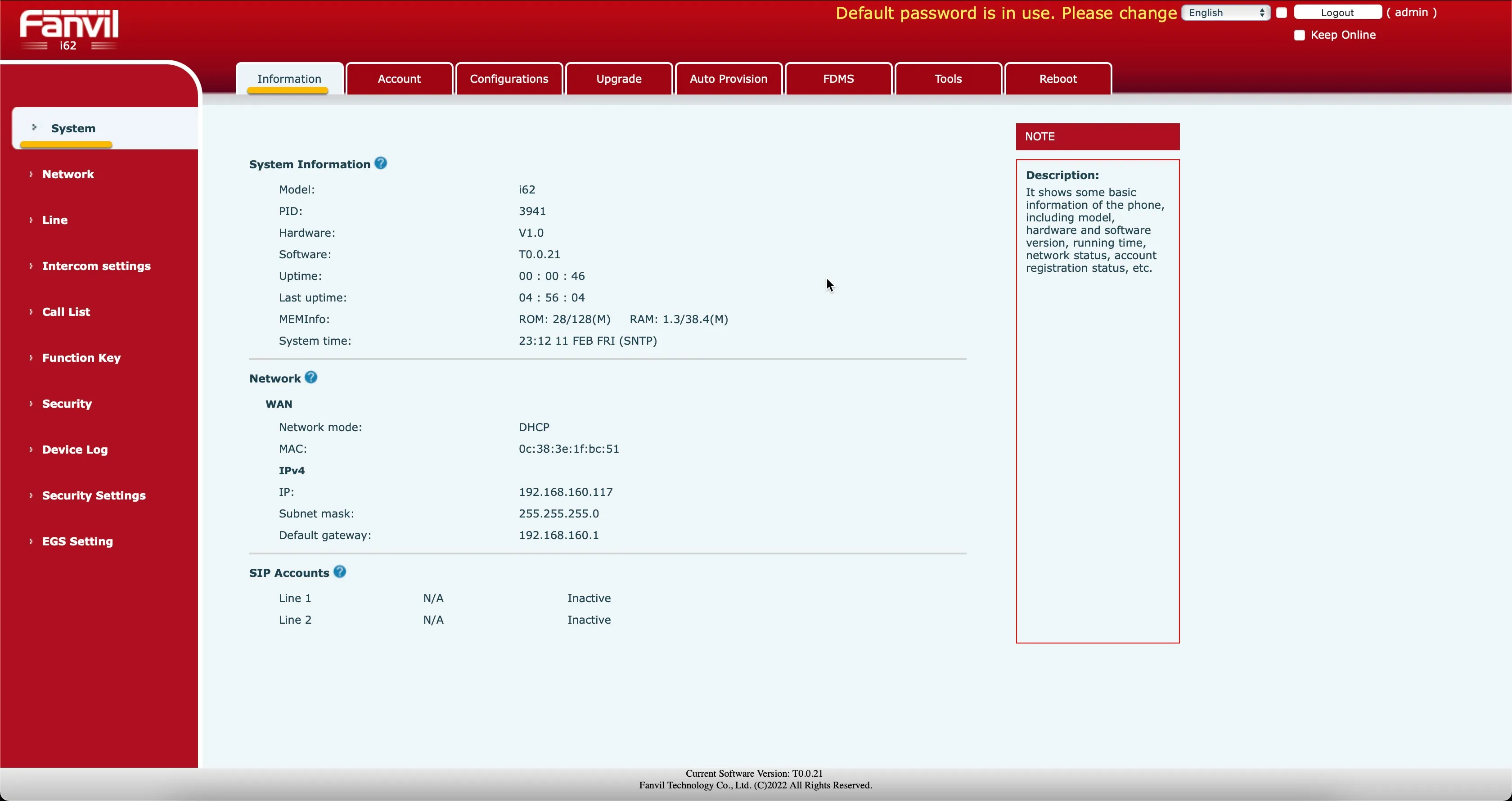Toggle the checkbox beside the Logout button

point(1282,12)
